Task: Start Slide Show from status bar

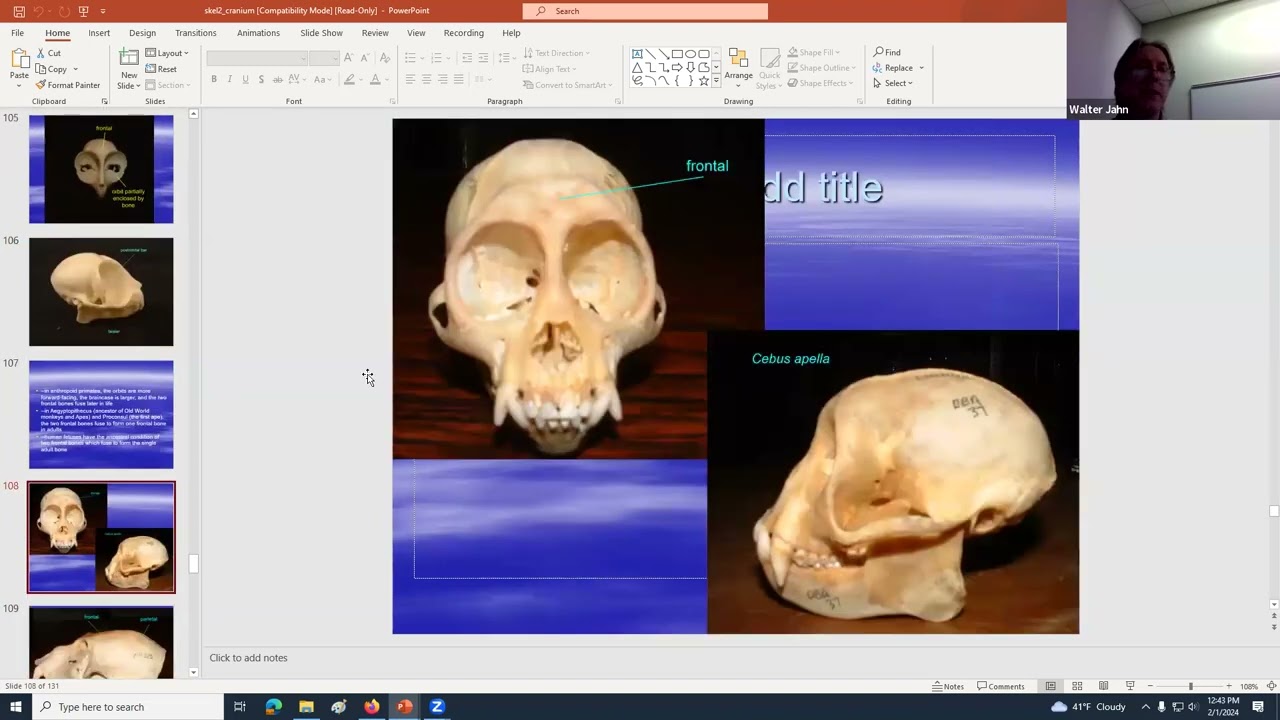Action: (1130, 686)
